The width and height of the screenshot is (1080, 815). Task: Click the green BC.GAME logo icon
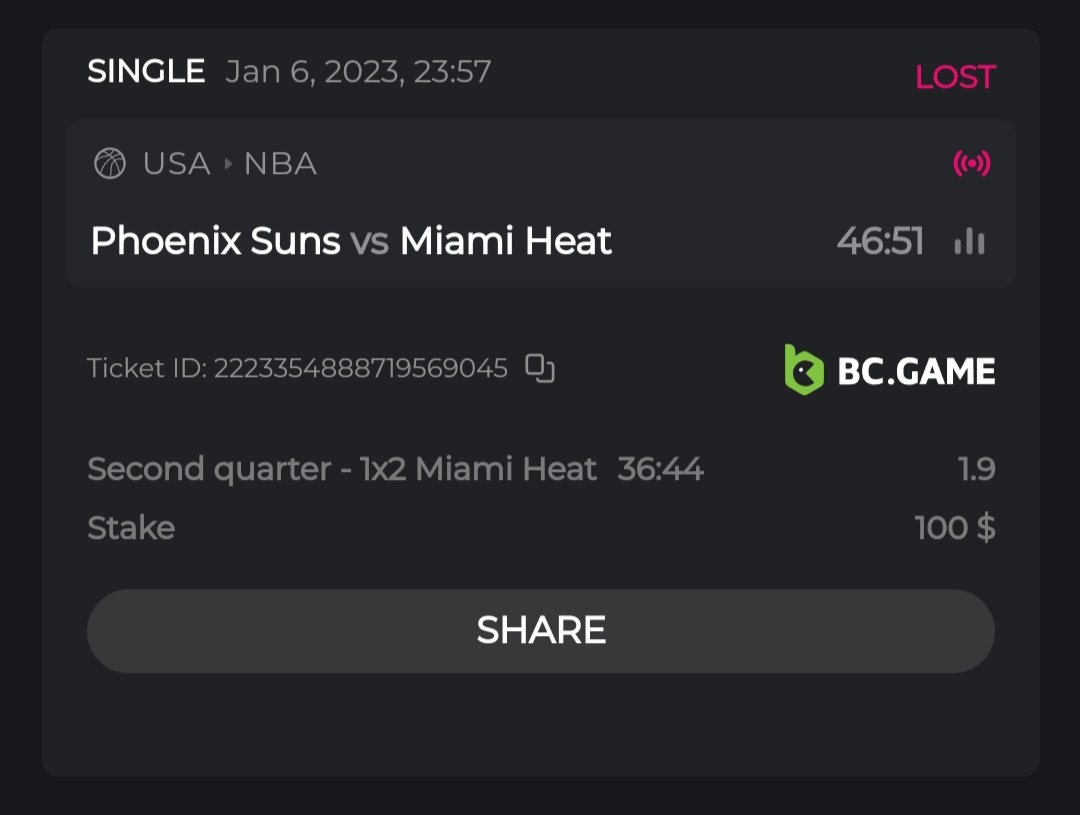(804, 370)
